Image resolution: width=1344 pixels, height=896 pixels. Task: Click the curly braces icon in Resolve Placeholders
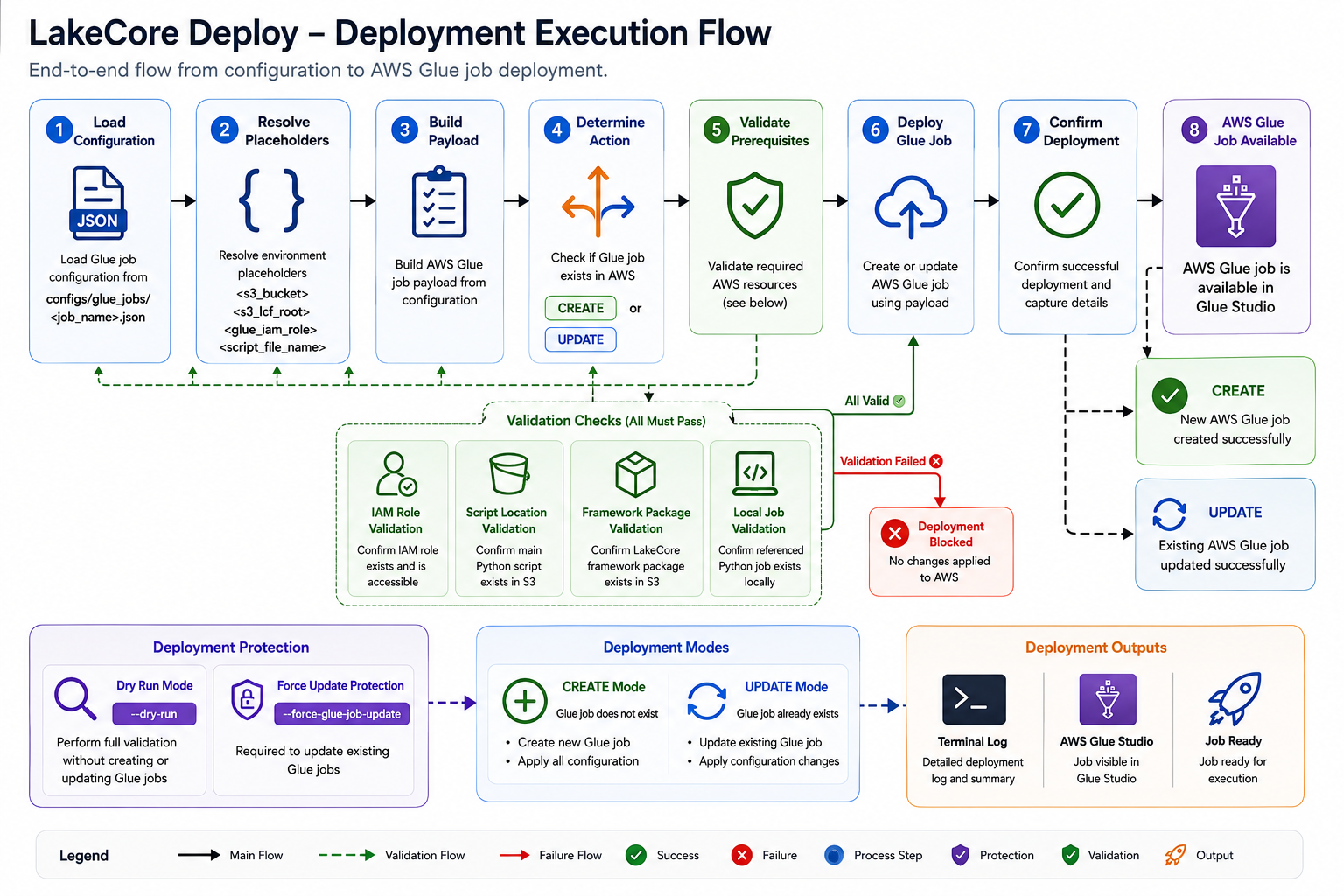tap(271, 200)
